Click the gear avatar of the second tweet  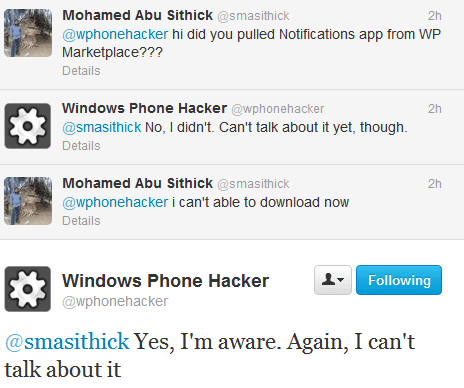[28, 126]
